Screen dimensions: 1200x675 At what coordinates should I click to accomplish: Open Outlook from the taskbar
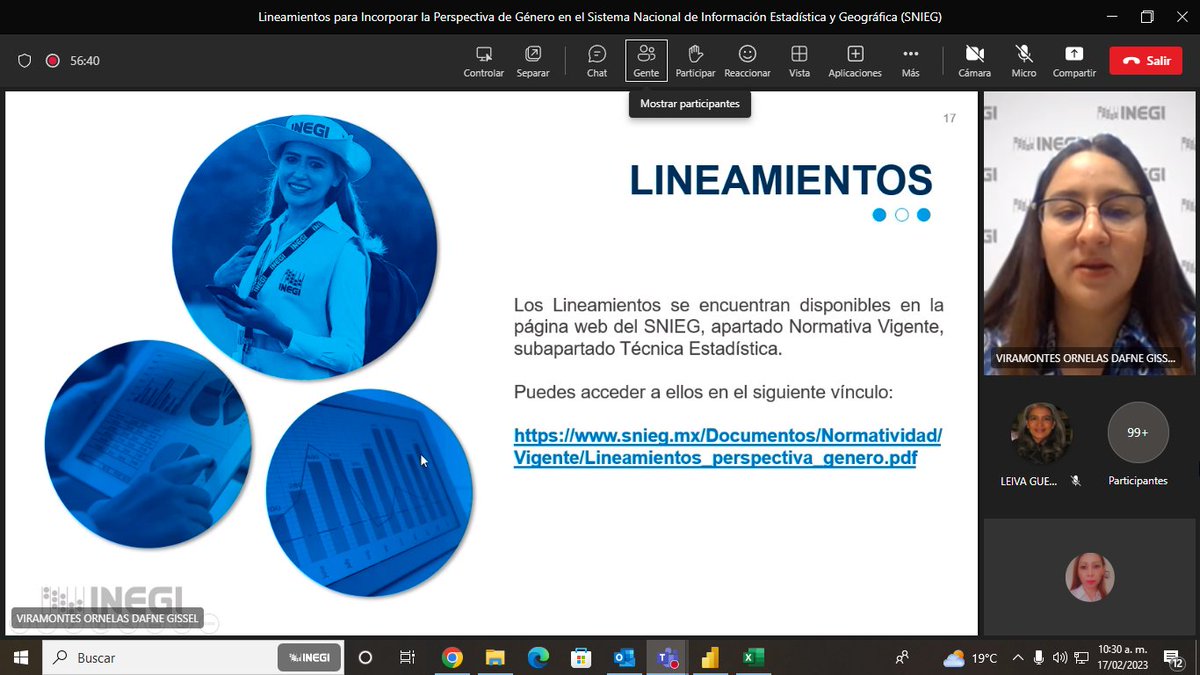[624, 657]
